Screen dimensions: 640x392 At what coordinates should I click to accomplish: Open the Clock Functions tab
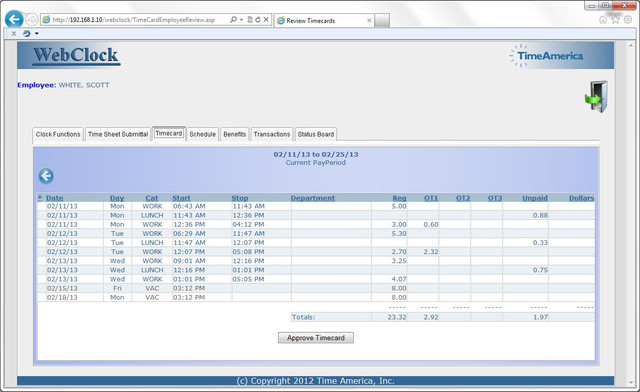point(58,134)
